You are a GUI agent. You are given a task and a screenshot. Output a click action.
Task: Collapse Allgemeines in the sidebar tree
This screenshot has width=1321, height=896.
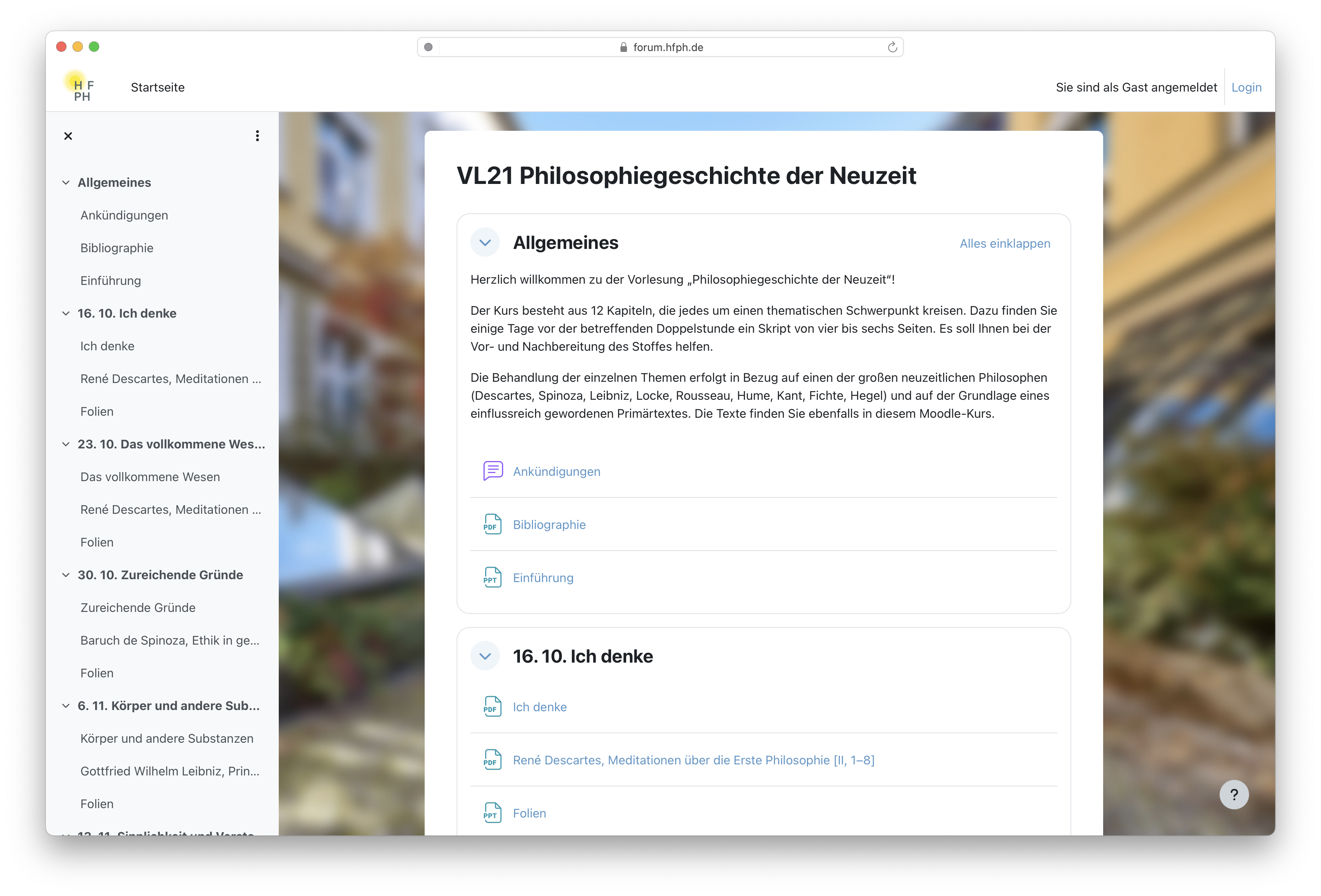click(66, 182)
